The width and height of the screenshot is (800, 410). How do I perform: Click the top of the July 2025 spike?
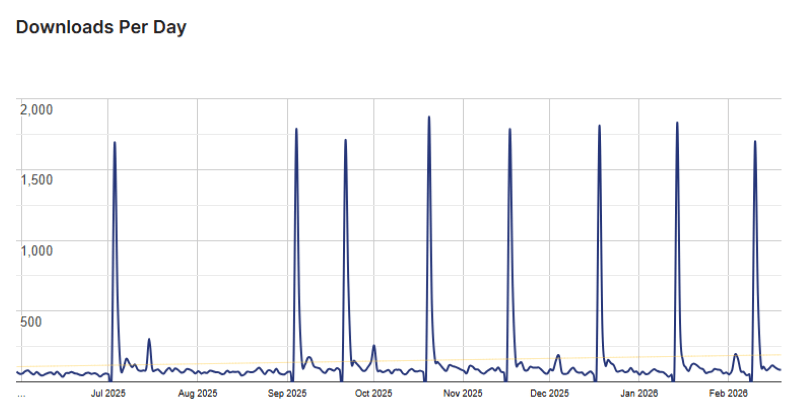pyautogui.click(x=114, y=143)
